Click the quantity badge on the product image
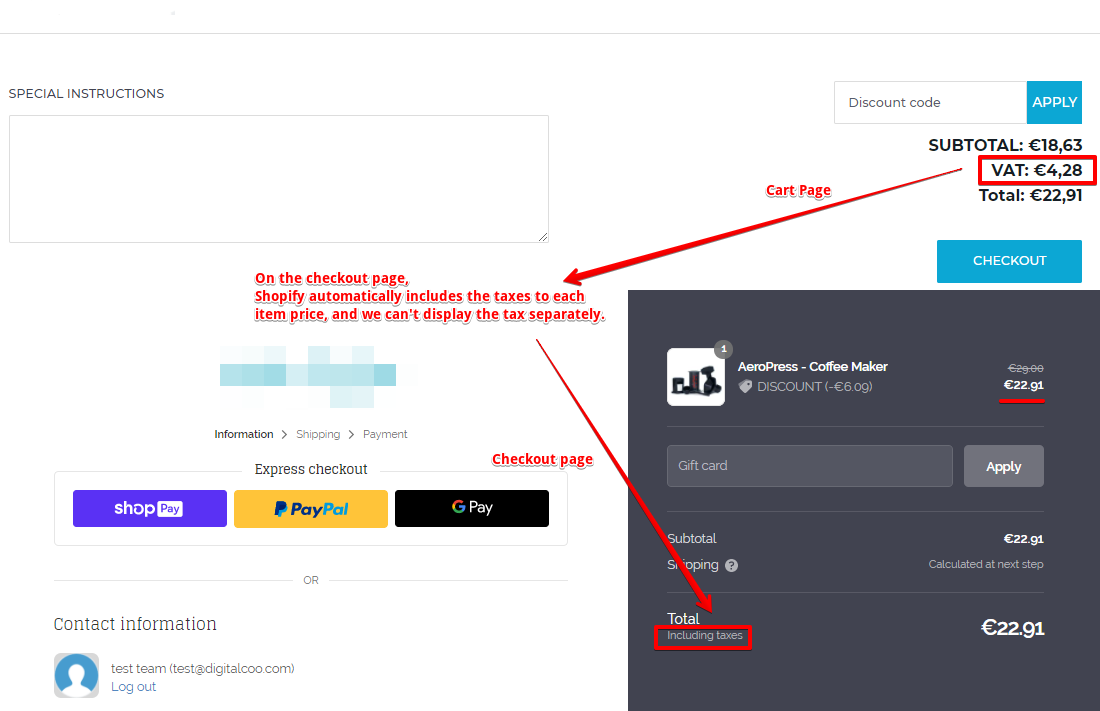Image resolution: width=1100 pixels, height=711 pixels. coord(724,349)
